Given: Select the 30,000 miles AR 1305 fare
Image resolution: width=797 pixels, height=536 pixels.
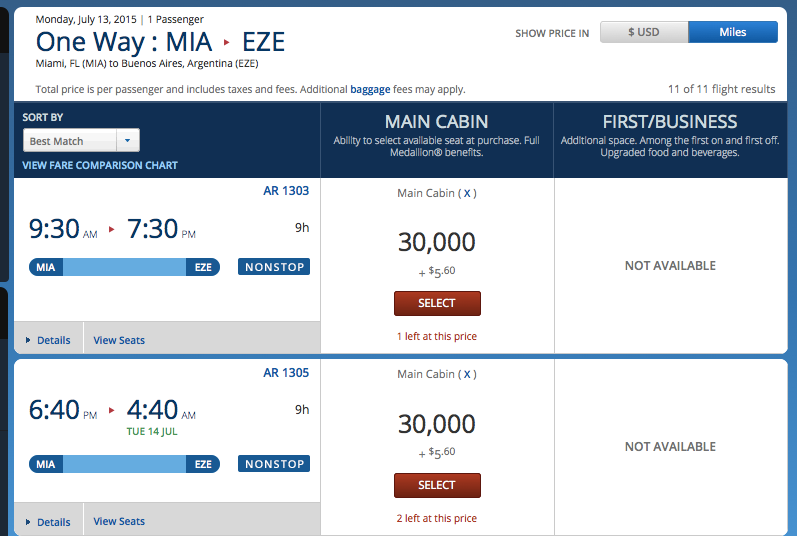Looking at the screenshot, I should (437, 485).
